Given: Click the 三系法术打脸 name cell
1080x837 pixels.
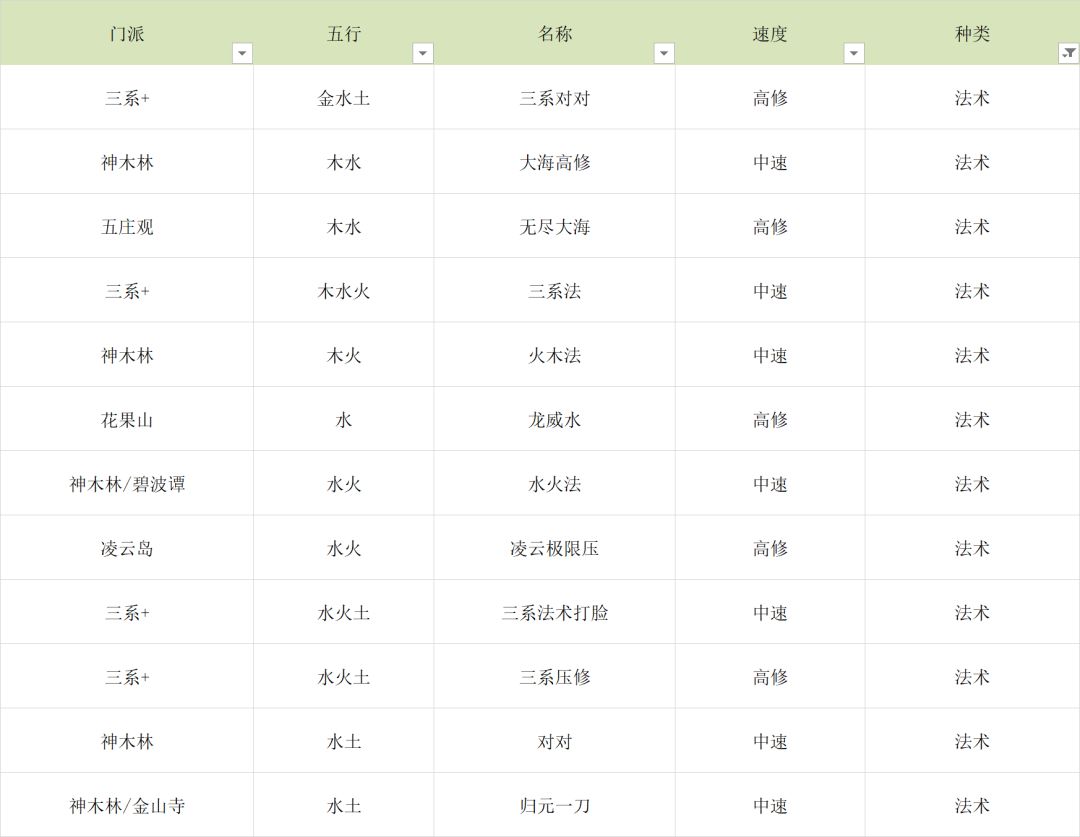Looking at the screenshot, I should pos(554,612).
